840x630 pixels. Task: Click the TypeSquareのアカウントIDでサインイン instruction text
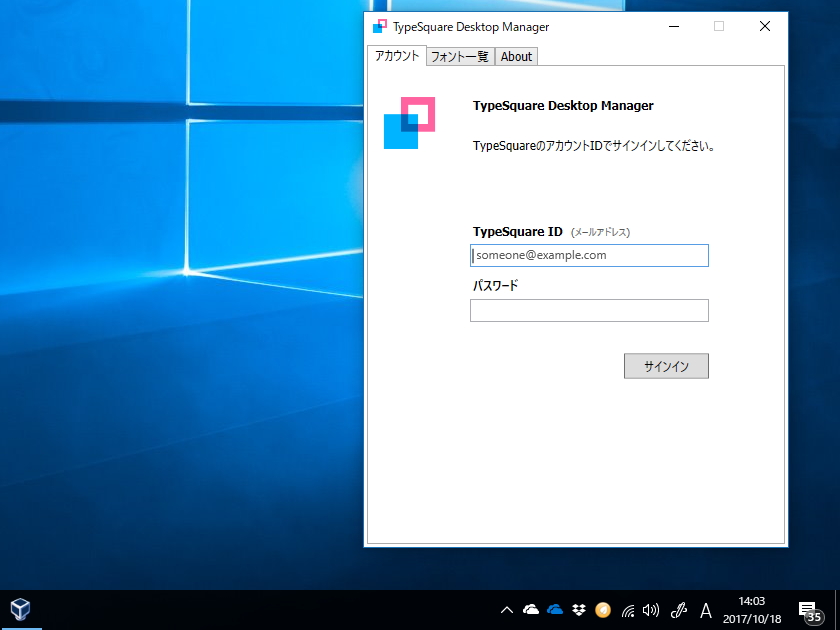pyautogui.click(x=594, y=146)
